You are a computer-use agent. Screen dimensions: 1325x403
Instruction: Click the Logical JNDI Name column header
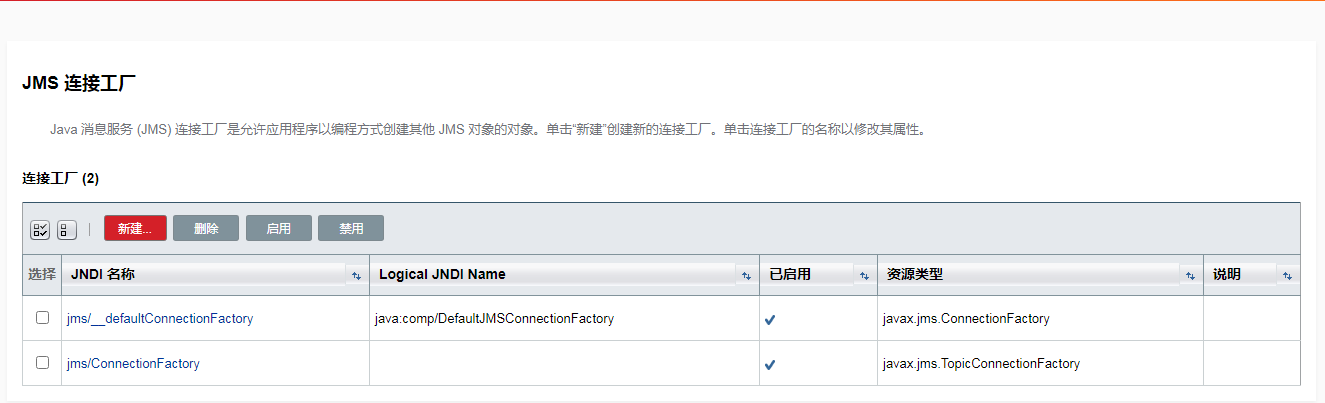point(442,274)
